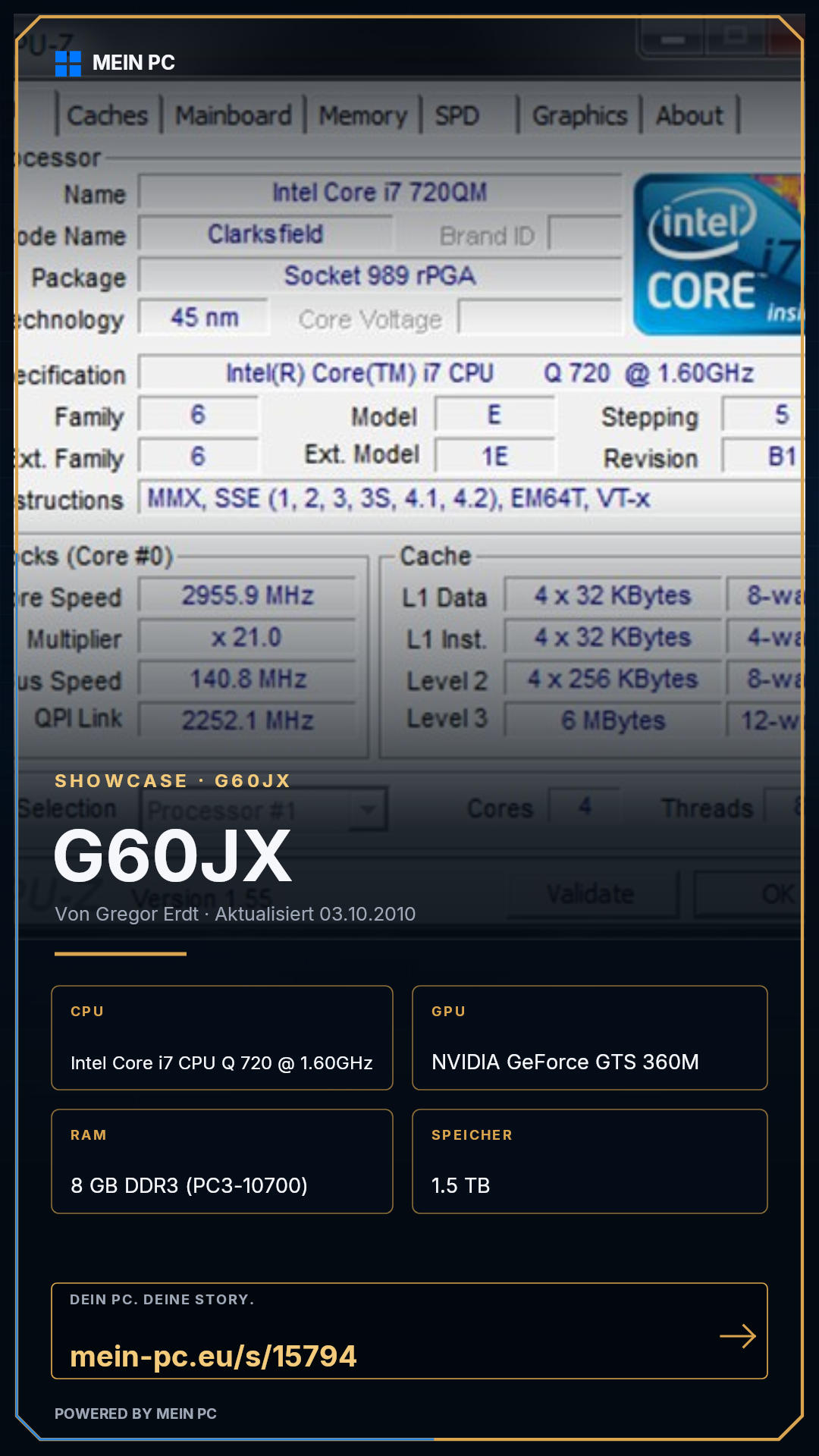Viewport: 819px width, 1456px height.
Task: Click the author line Von Gregor Erdt
Action: click(235, 914)
